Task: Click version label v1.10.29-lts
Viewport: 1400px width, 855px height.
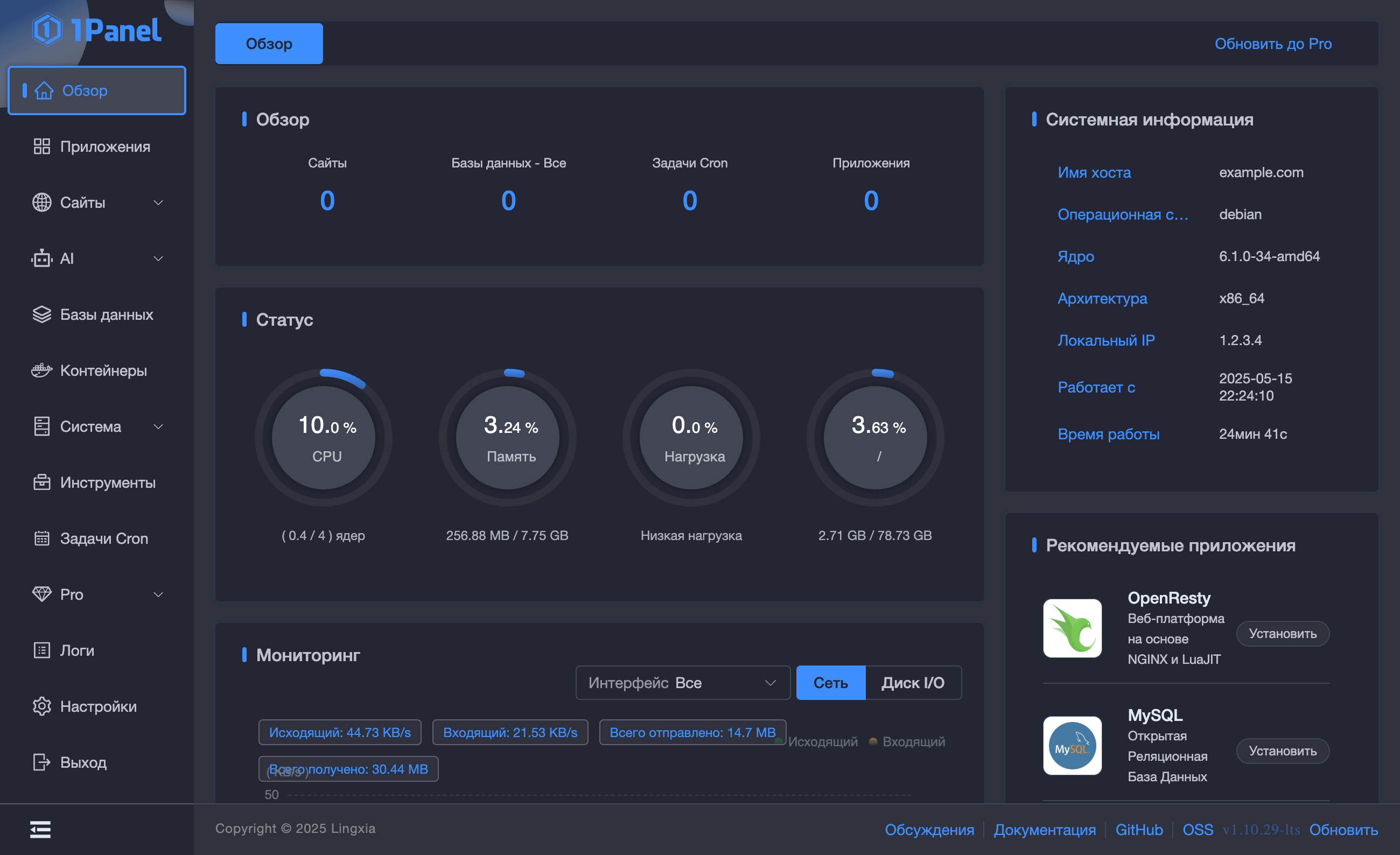Action: click(1262, 830)
